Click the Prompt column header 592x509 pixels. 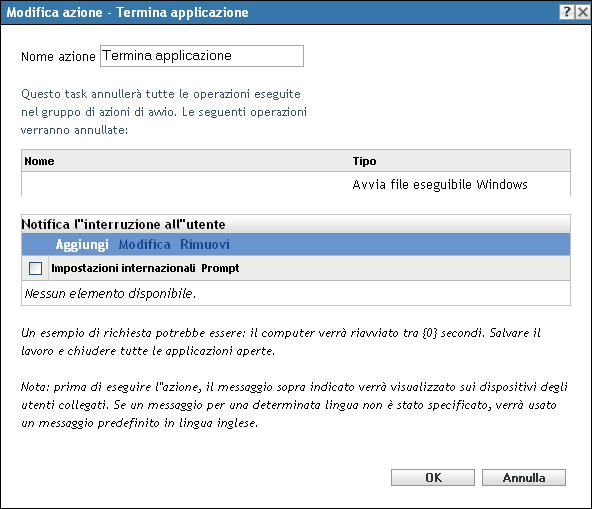click(220, 268)
